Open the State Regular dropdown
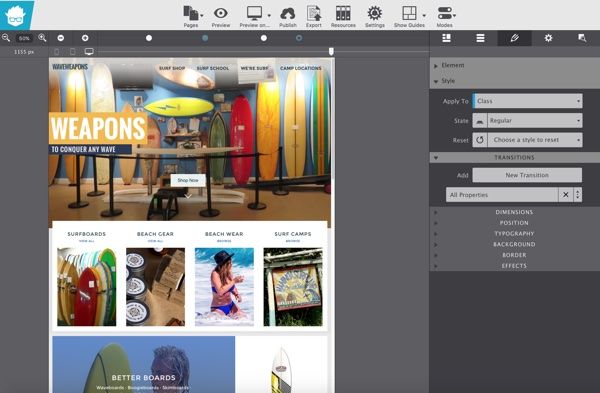 tap(535, 121)
